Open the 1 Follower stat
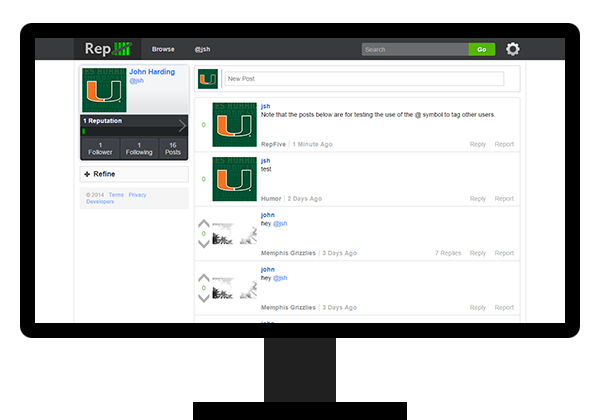The height and width of the screenshot is (420, 600). [100, 148]
